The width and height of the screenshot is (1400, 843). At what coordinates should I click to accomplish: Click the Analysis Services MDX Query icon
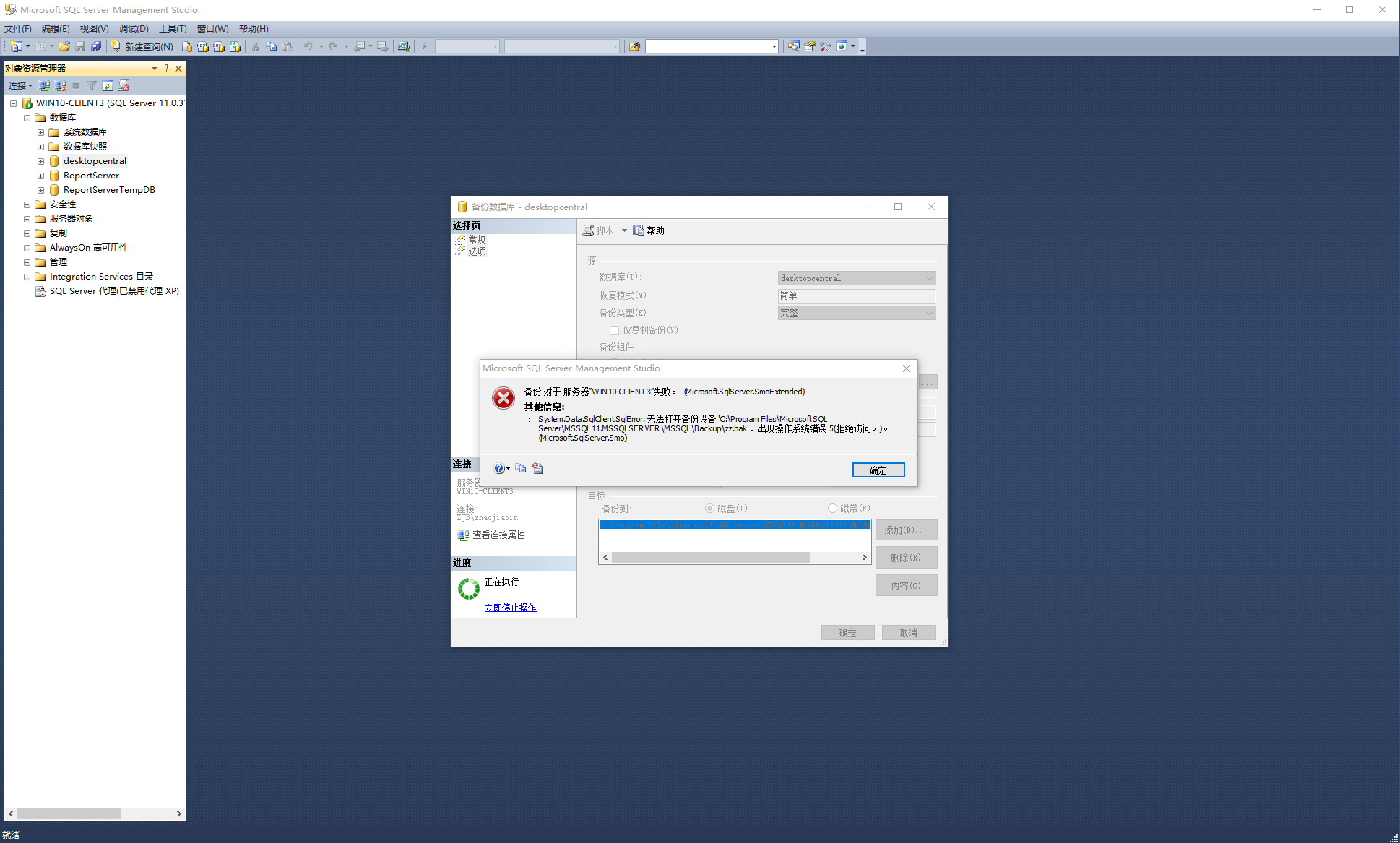pos(203,46)
